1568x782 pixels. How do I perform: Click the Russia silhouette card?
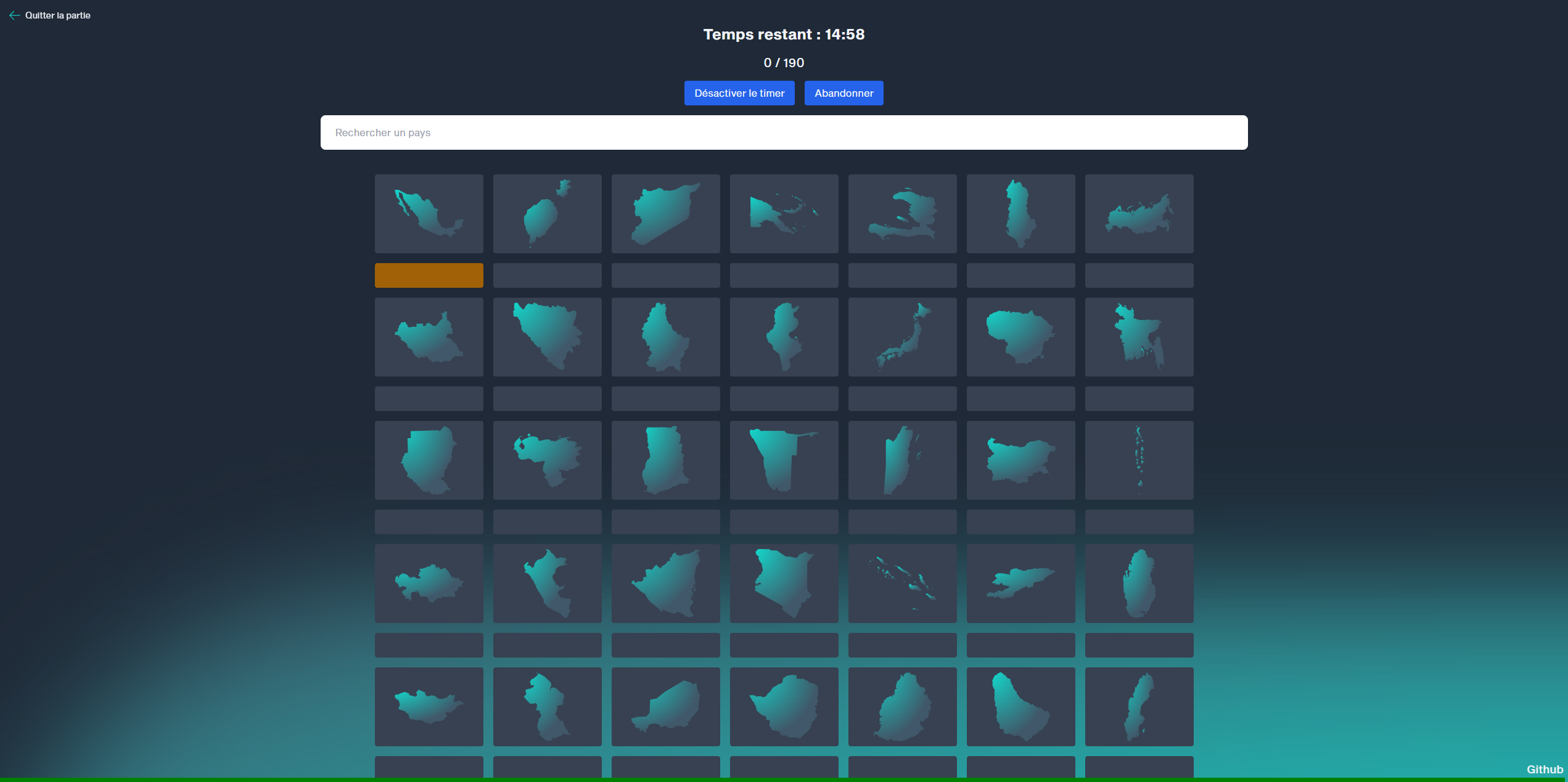[1139, 214]
